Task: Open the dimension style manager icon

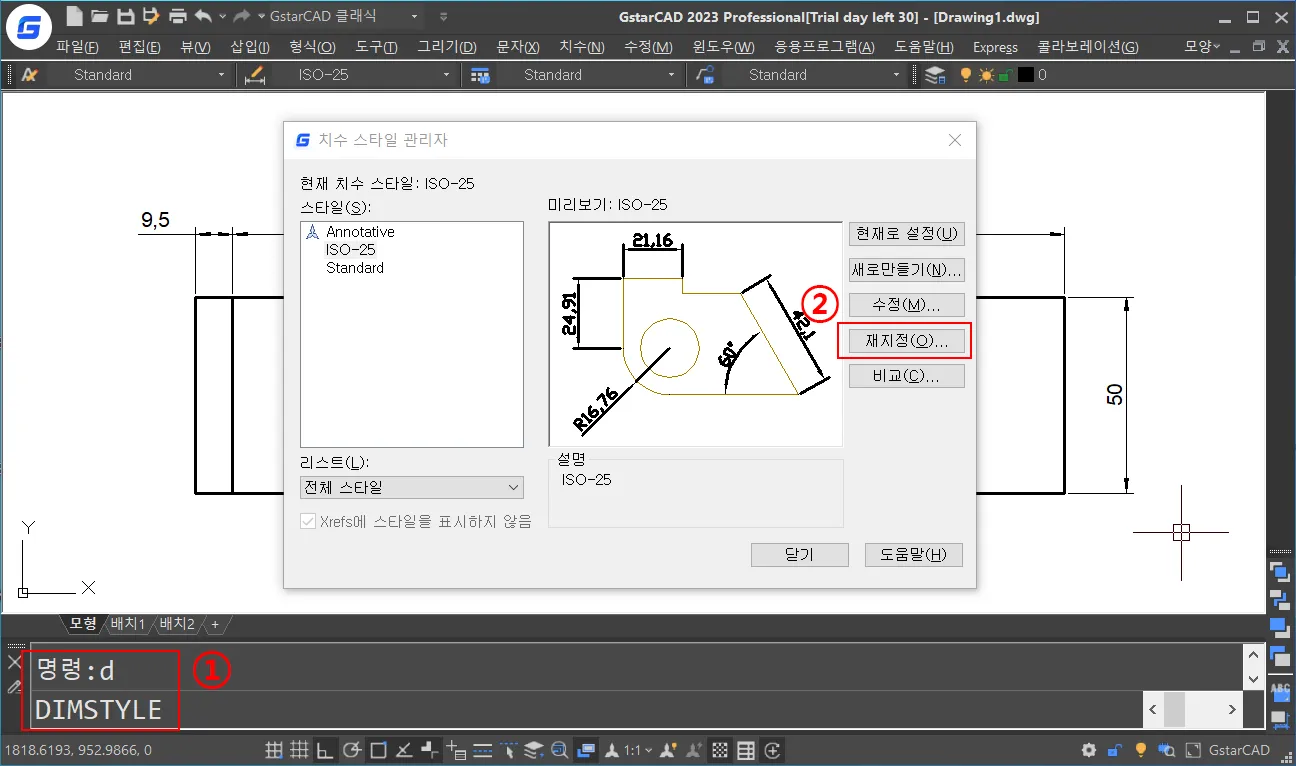Action: point(254,75)
